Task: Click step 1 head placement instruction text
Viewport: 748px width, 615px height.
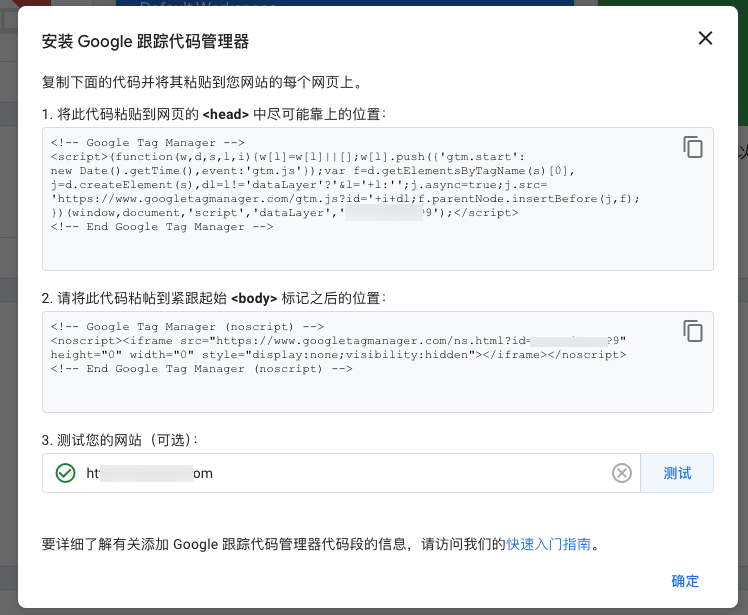Action: click(x=214, y=115)
